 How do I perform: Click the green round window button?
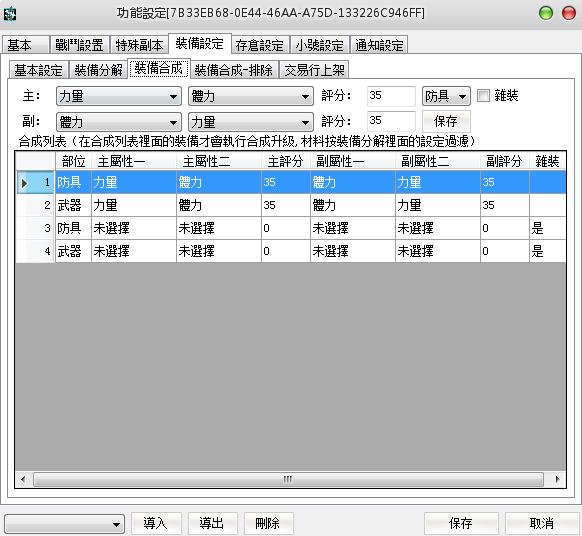pos(546,13)
